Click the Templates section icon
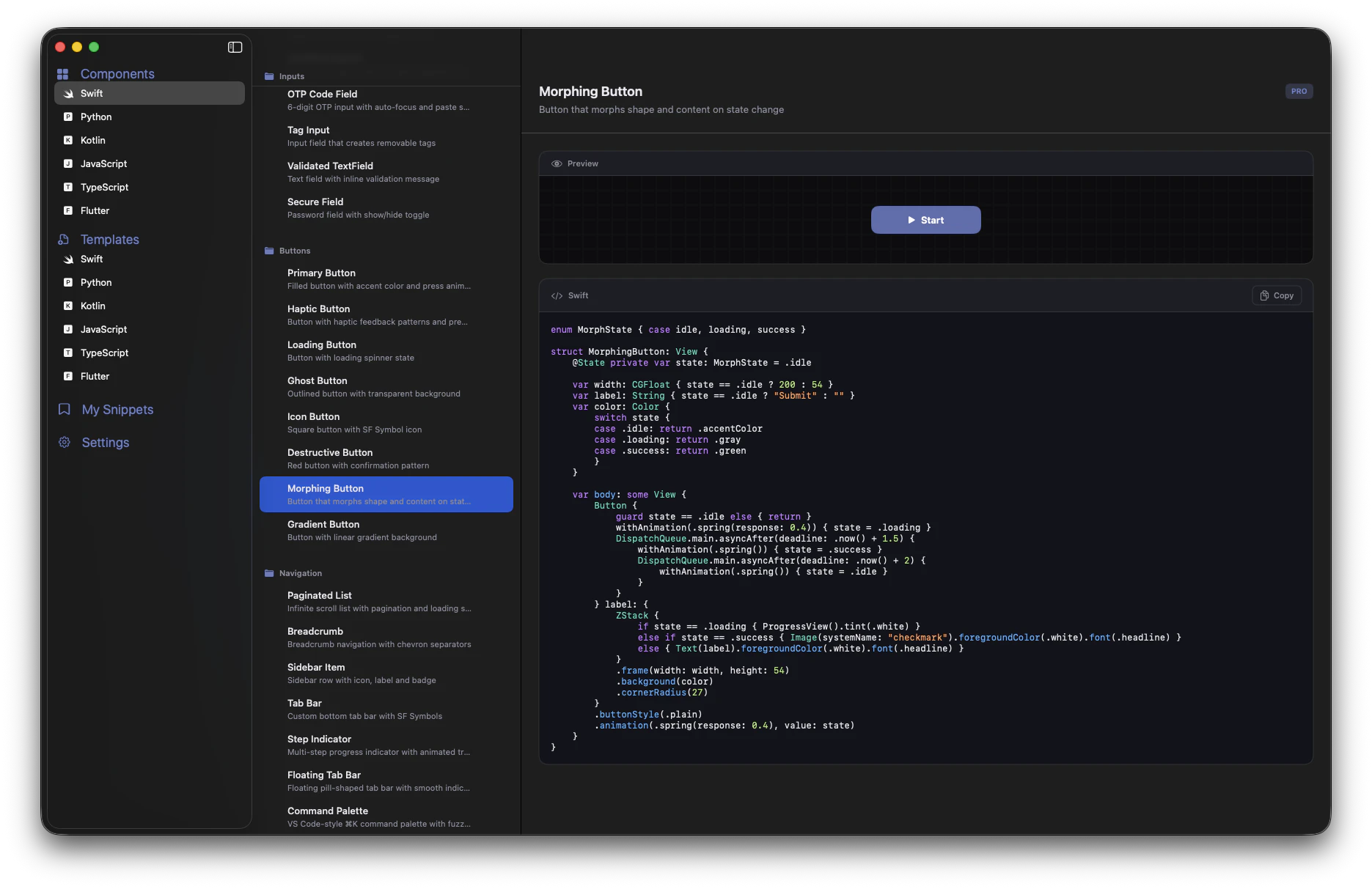Image resolution: width=1372 pixels, height=889 pixels. click(x=64, y=240)
